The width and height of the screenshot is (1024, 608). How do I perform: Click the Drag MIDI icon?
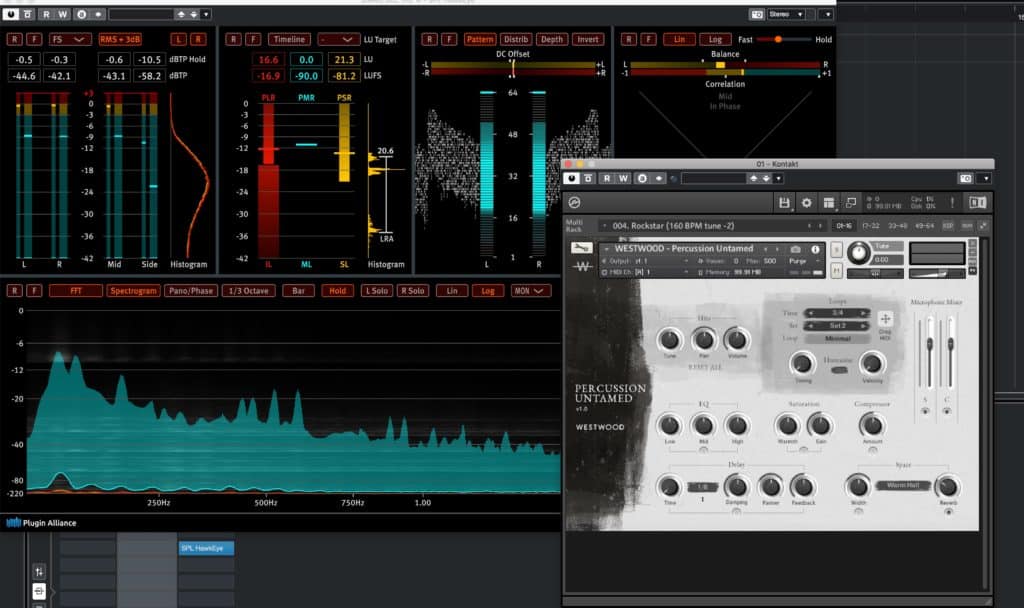click(885, 319)
